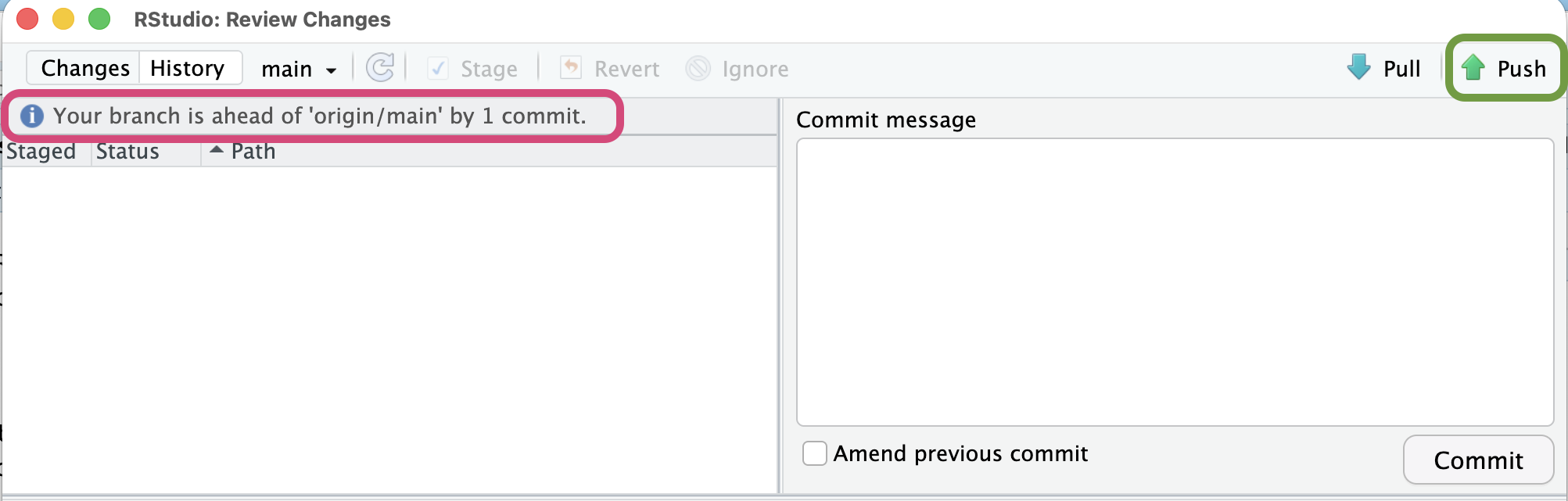
Task: Push your commit using the green up-arrow icon
Action: click(1473, 68)
